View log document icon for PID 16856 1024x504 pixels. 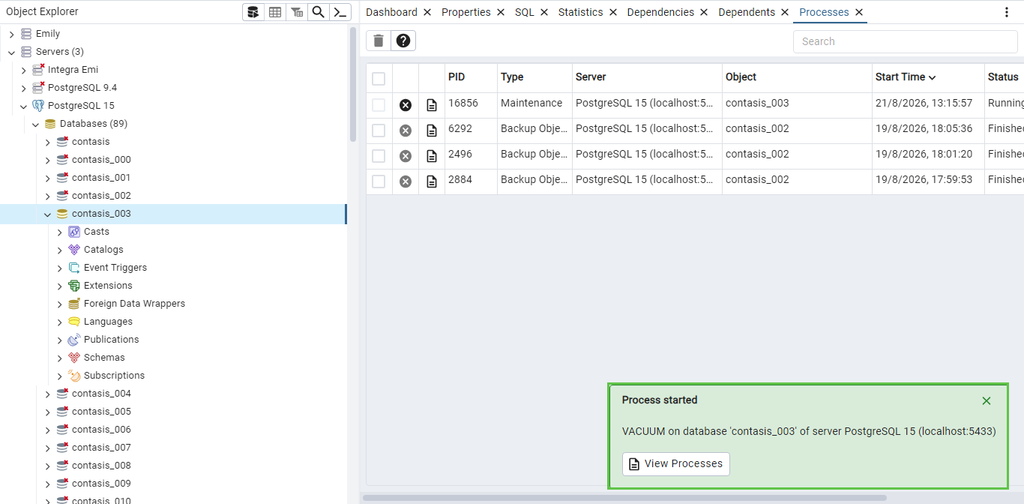(432, 105)
